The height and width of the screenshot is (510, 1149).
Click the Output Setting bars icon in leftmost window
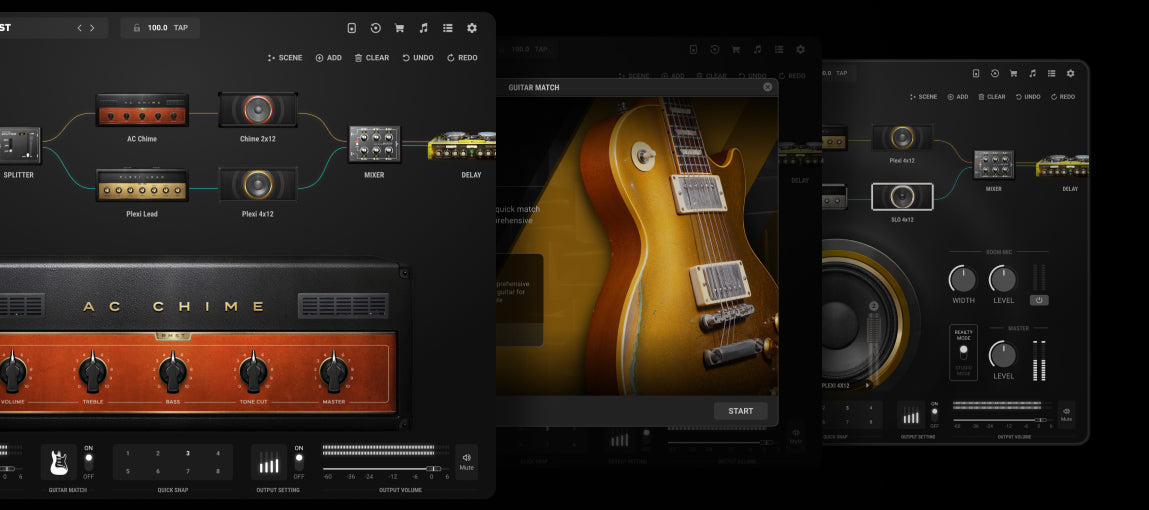269,462
